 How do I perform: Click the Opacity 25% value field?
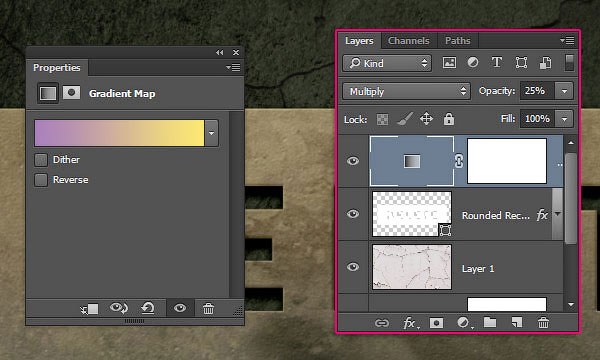pyautogui.click(x=537, y=91)
